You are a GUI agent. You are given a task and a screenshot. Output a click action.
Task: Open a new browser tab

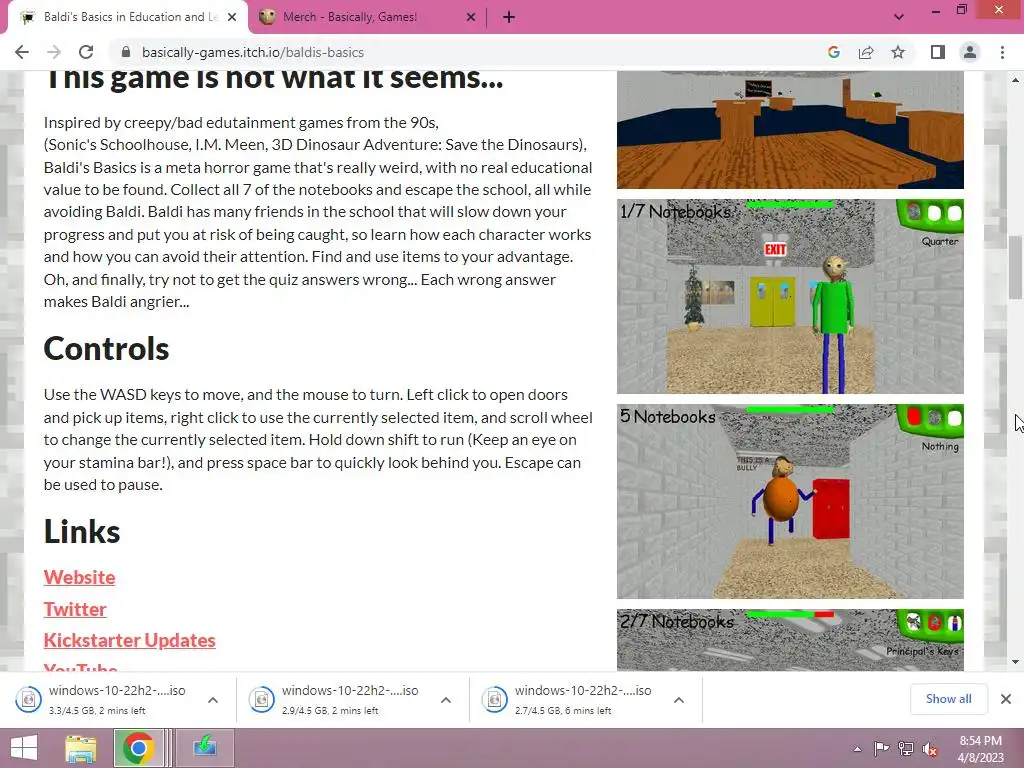(x=509, y=17)
